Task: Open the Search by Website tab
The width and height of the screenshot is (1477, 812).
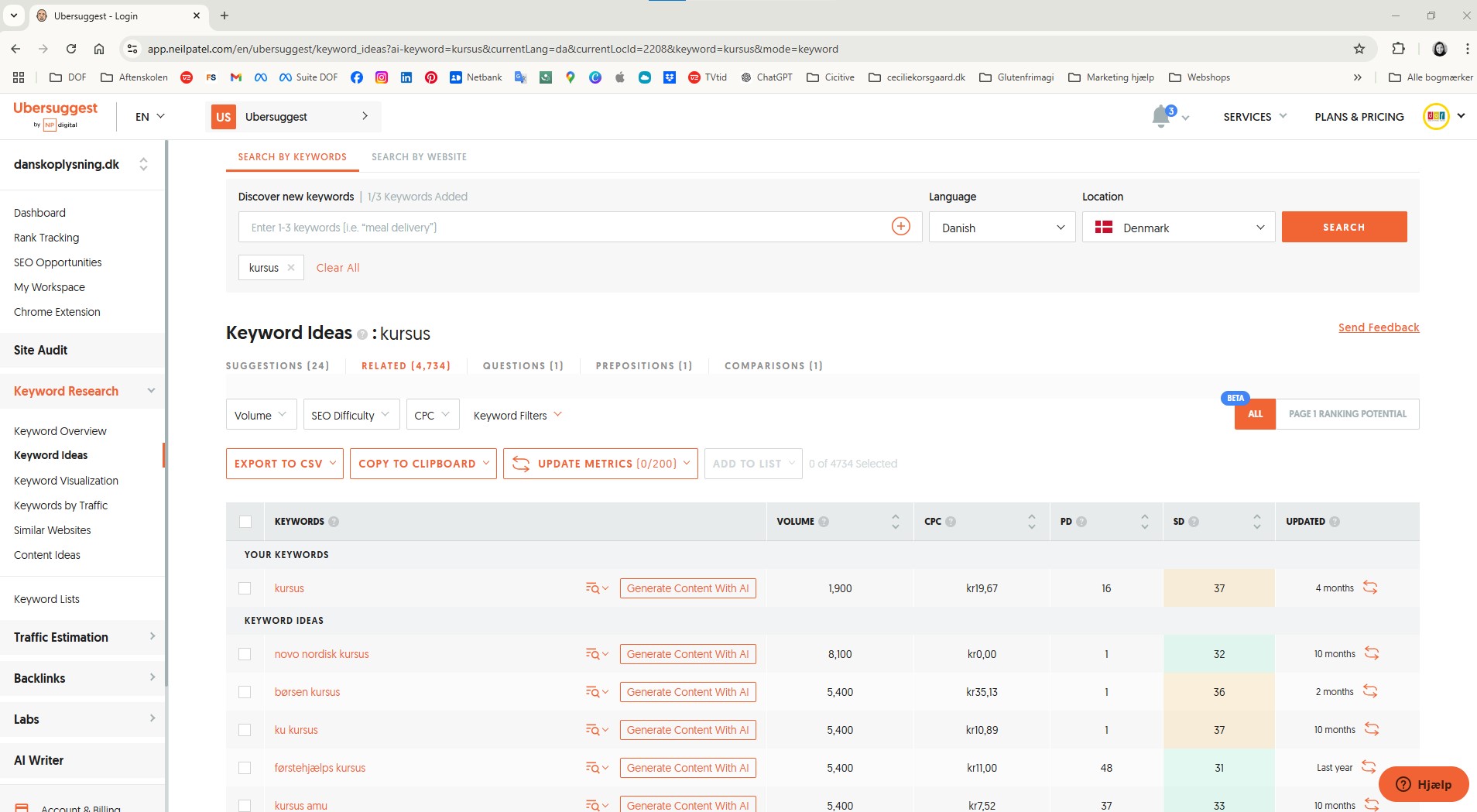Action: click(419, 157)
